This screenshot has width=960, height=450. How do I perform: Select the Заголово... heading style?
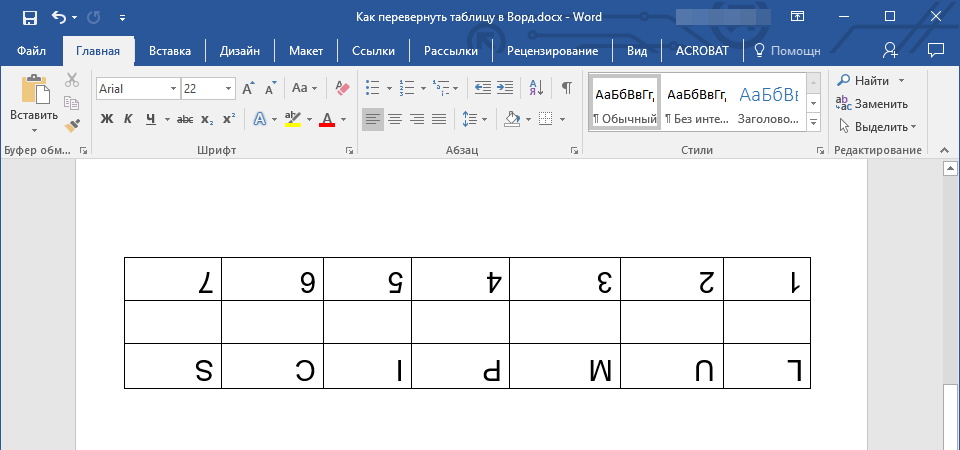click(x=768, y=102)
